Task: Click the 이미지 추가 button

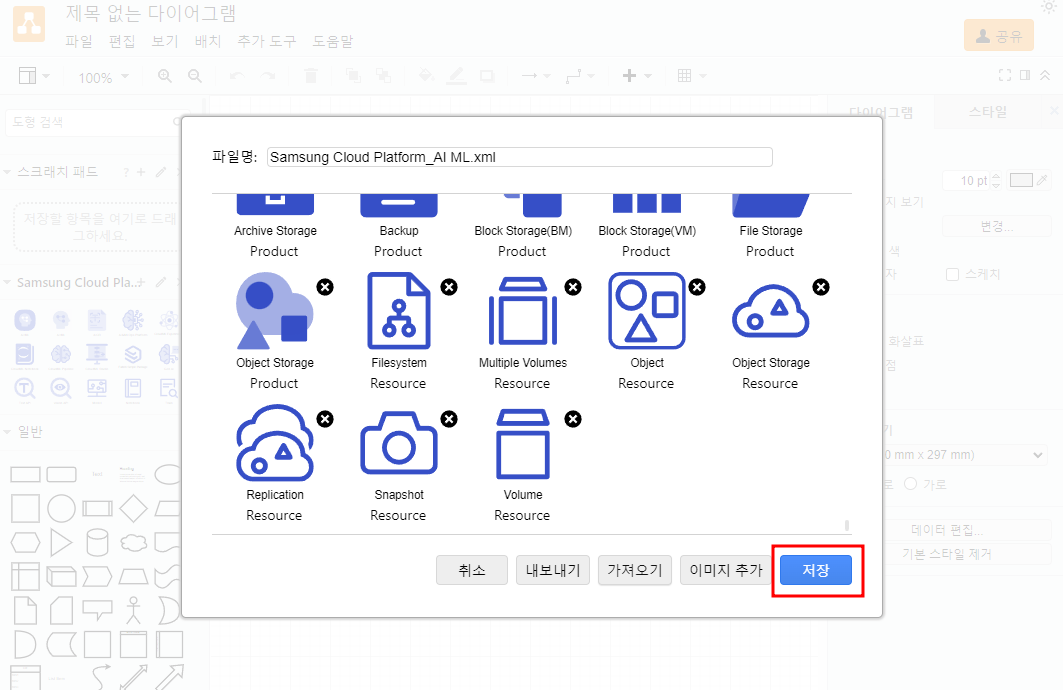Action: pyautogui.click(x=726, y=570)
